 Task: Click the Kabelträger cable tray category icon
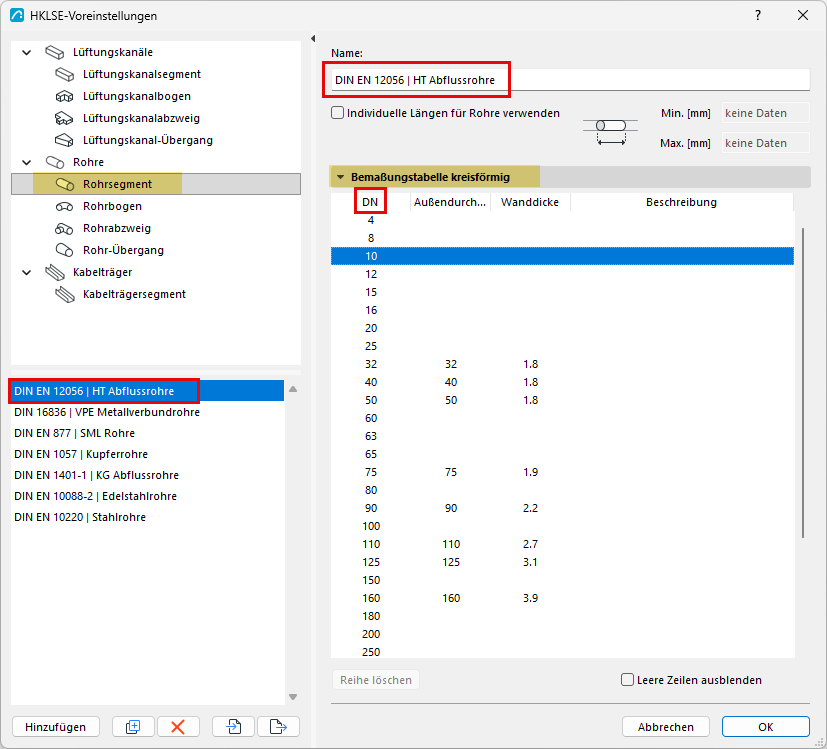55,272
